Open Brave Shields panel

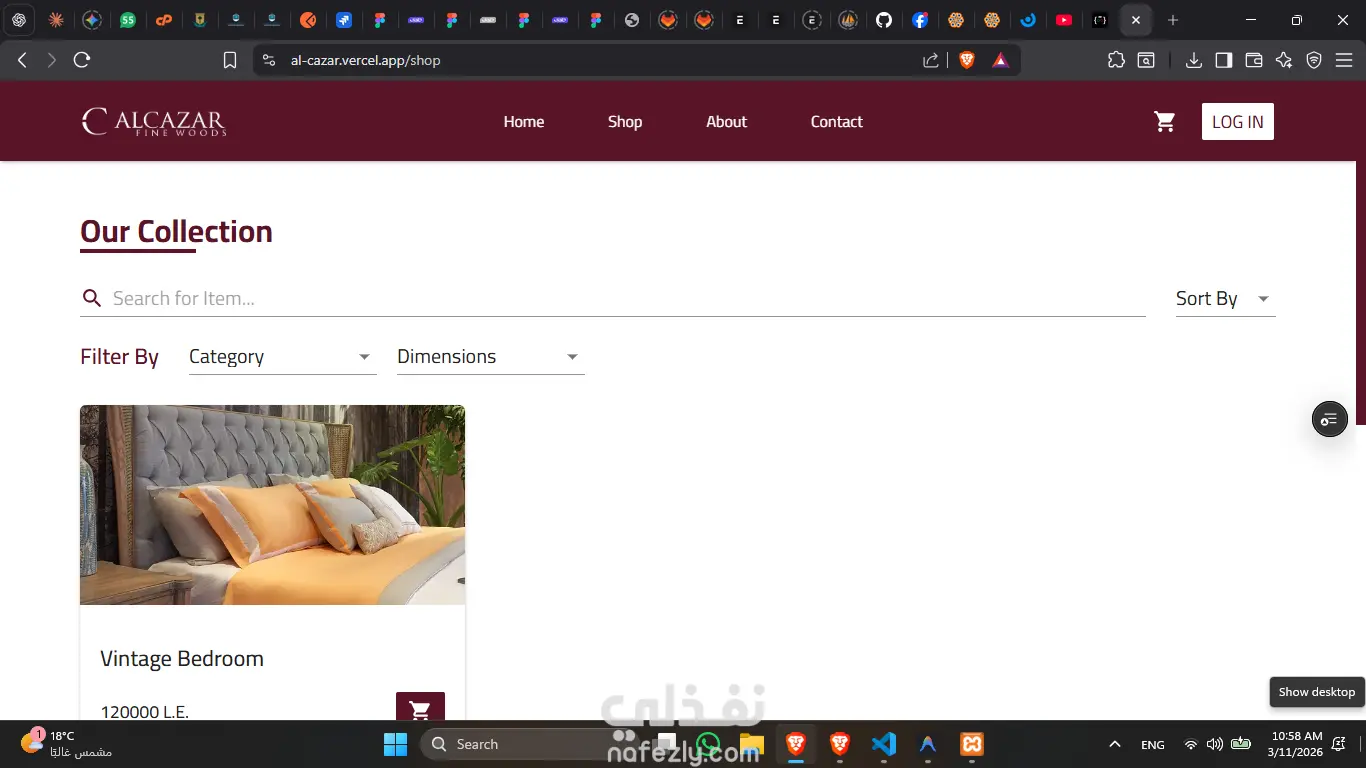coord(967,60)
